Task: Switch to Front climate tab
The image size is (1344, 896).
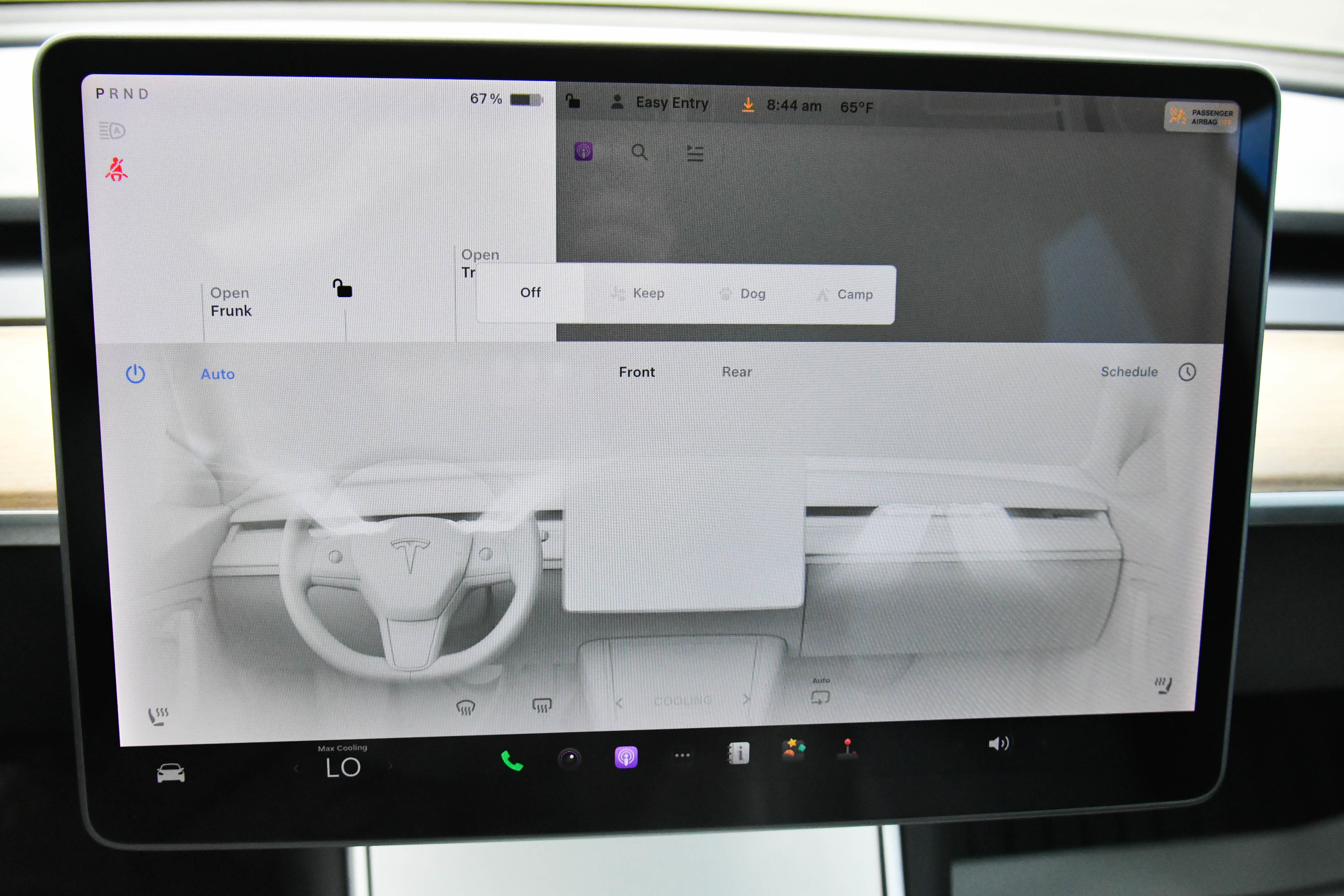Action: click(637, 372)
